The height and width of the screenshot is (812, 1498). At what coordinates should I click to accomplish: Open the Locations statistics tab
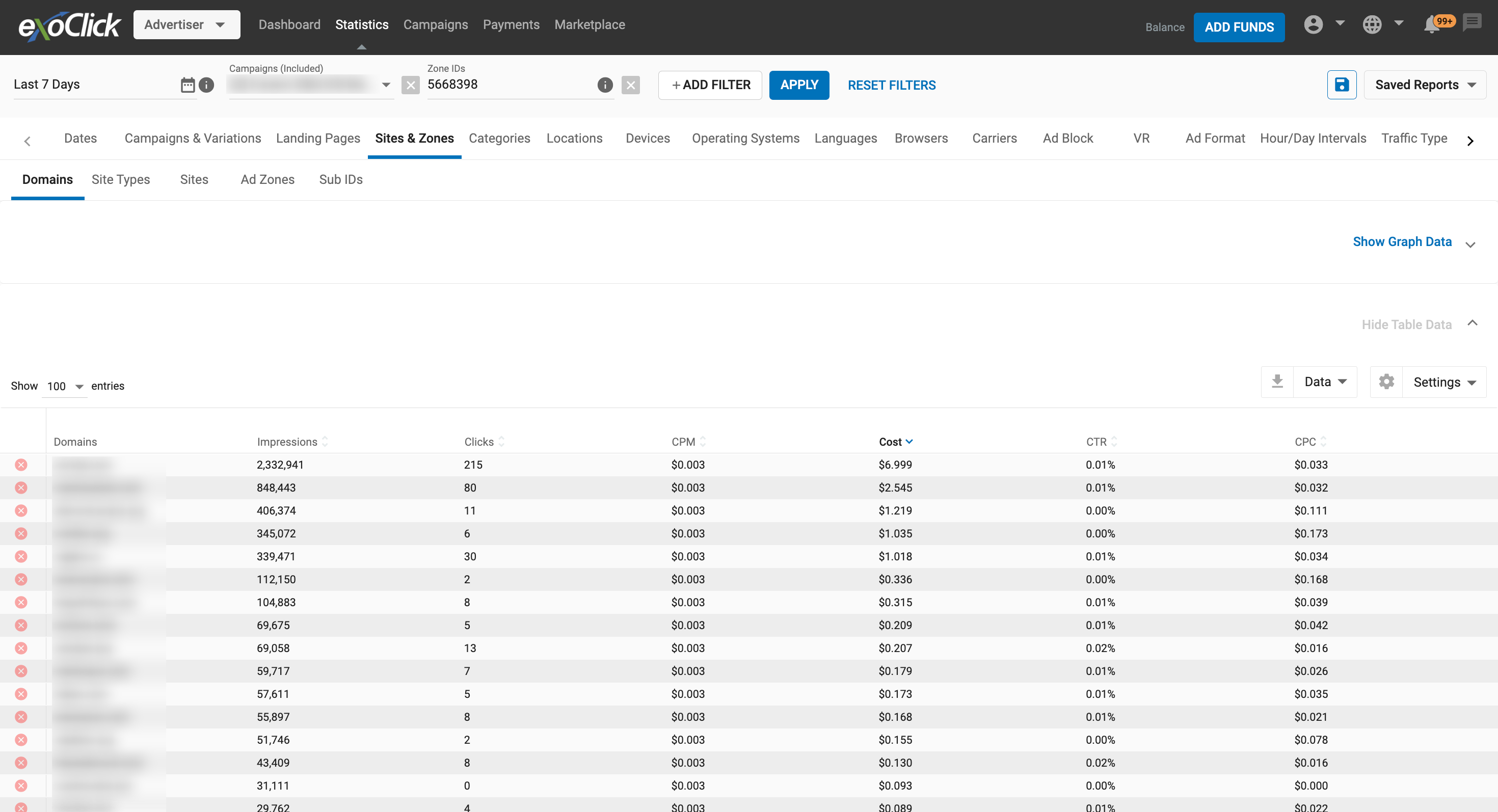pos(574,139)
